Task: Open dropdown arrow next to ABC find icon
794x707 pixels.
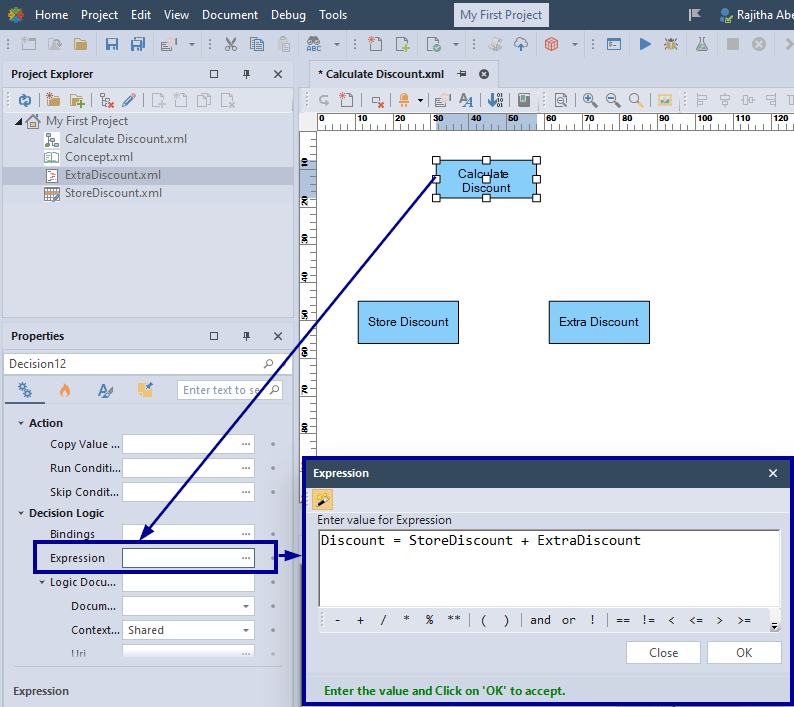Action: click(337, 45)
